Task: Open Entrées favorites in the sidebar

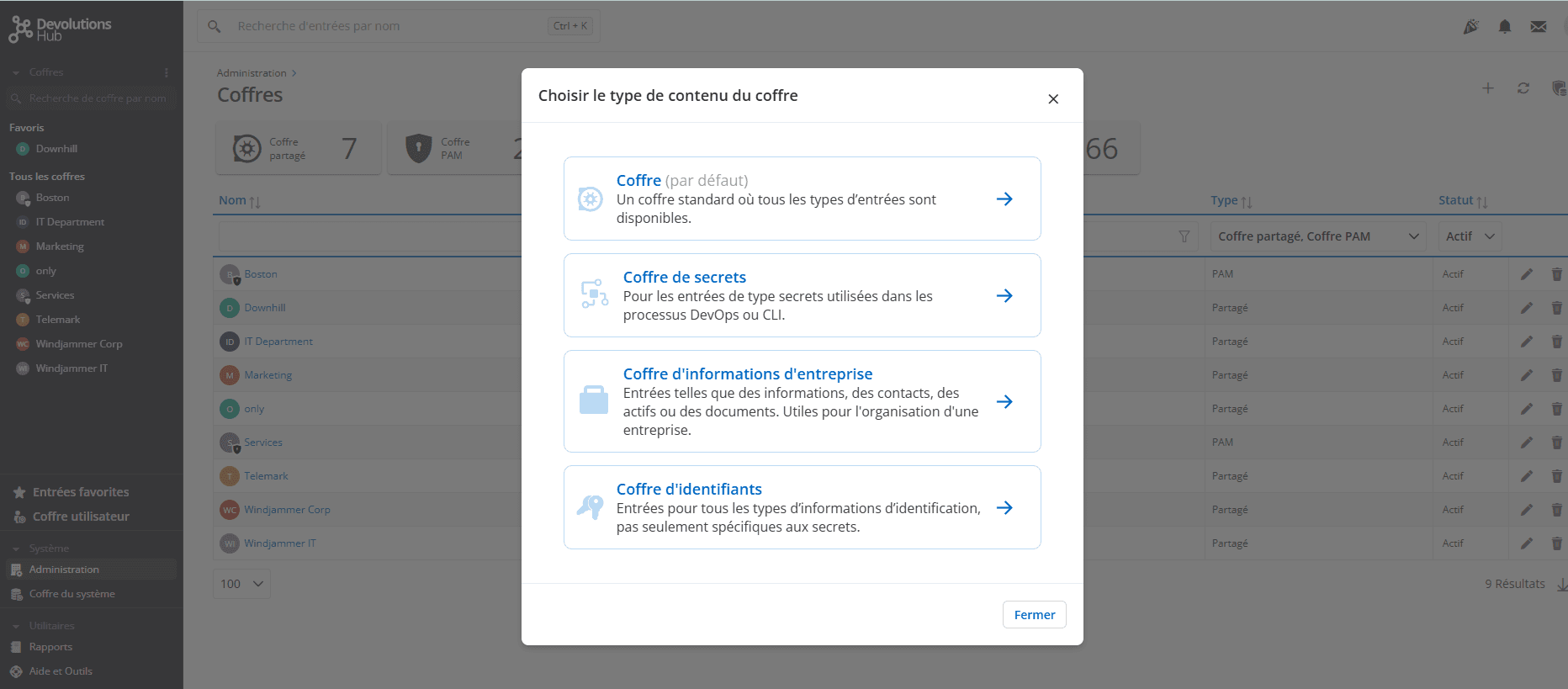Action: click(x=81, y=492)
